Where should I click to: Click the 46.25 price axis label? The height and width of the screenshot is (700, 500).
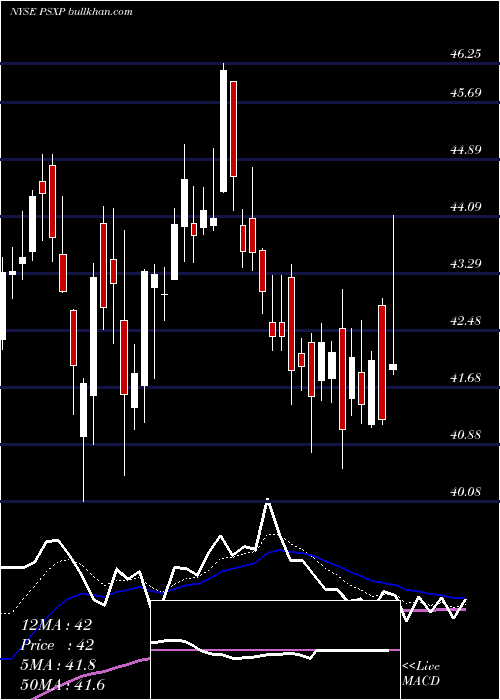pos(466,54)
